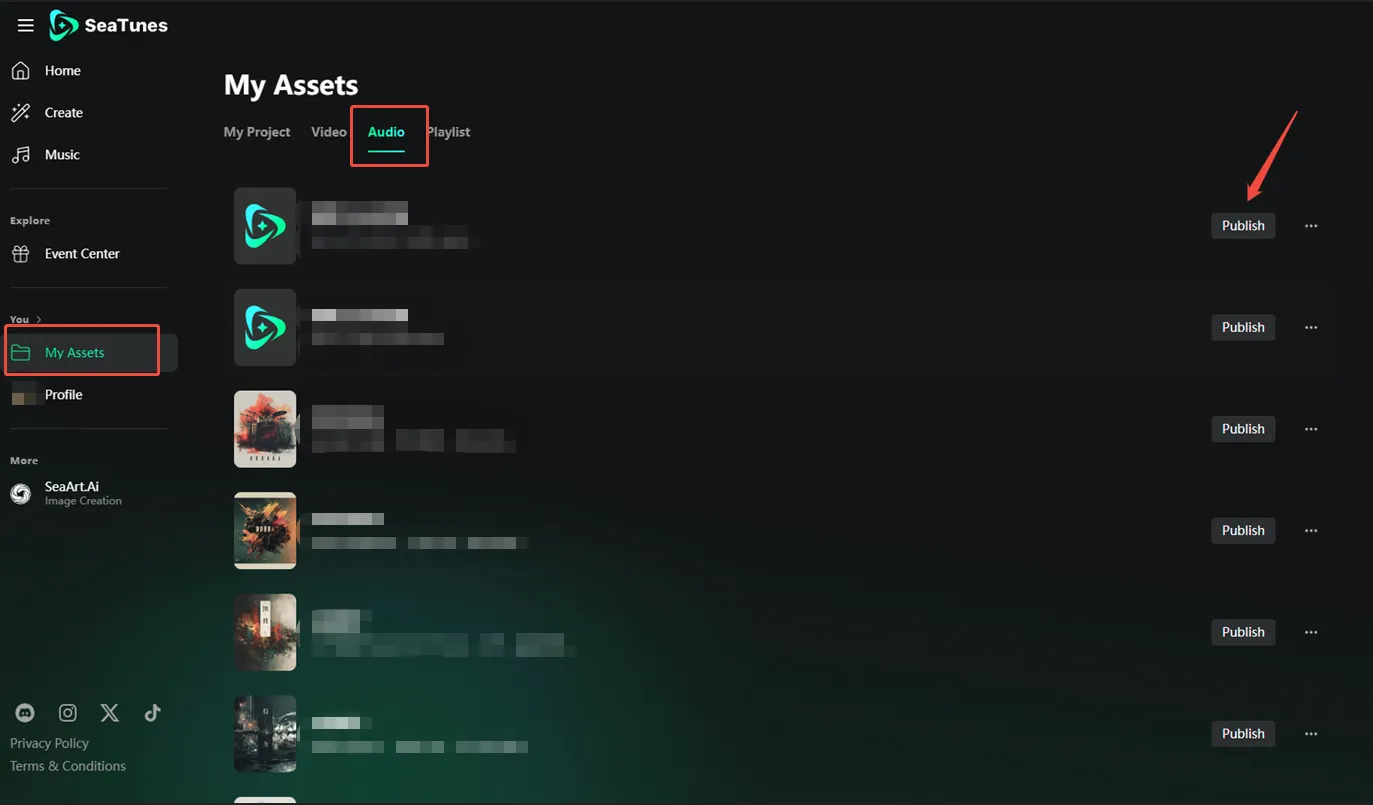Screen dimensions: 1373x805
Task: Open Discord social icon
Action: 25,713
